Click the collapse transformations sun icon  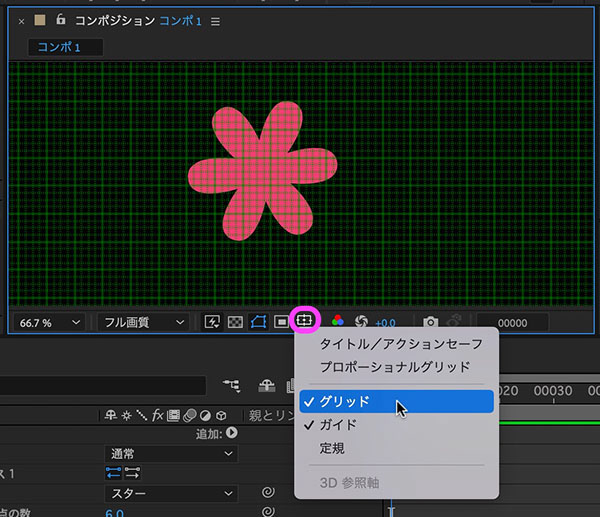click(x=126, y=416)
